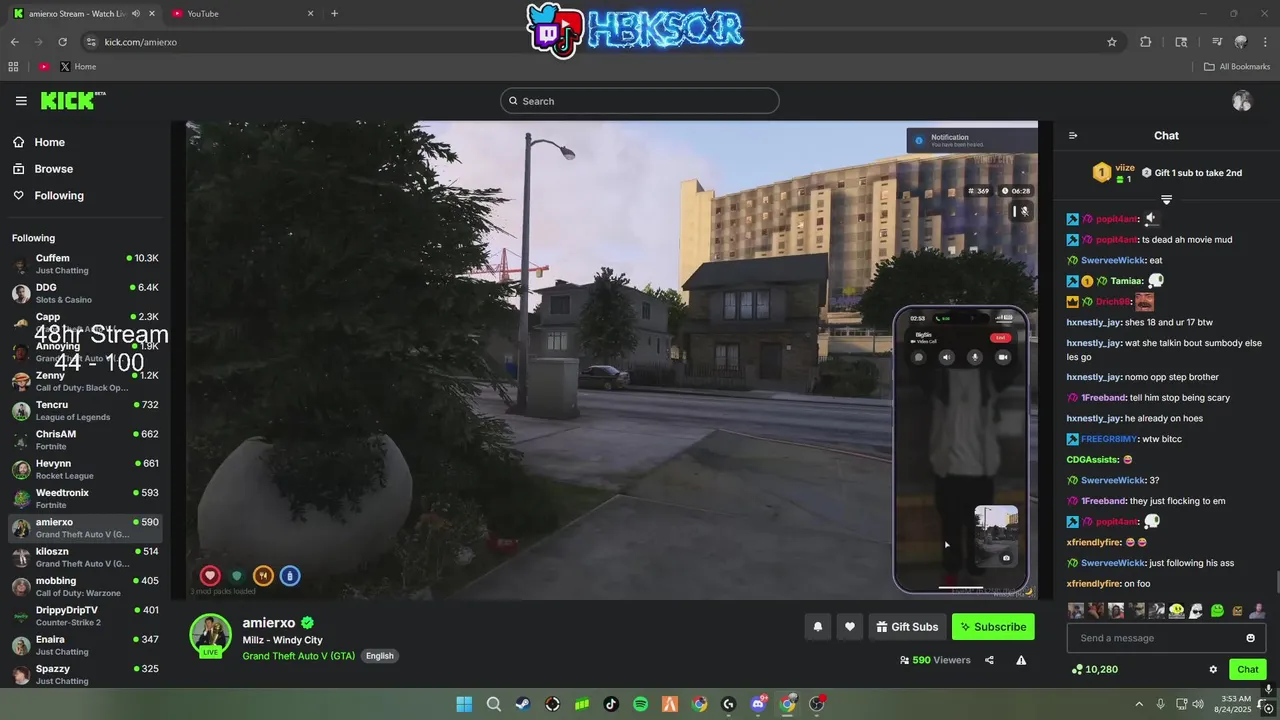Click username CDGAssists in chat
This screenshot has width=1280, height=720.
click(1092, 460)
